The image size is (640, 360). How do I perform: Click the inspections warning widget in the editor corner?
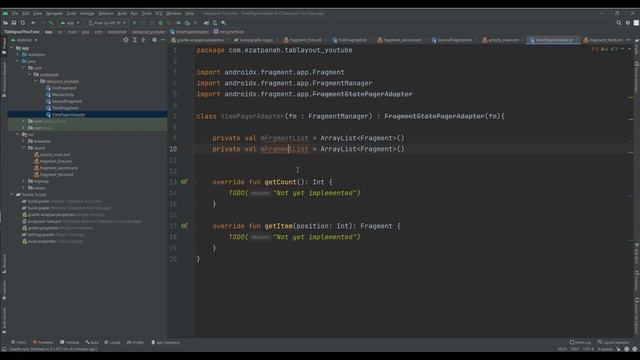coord(605,49)
